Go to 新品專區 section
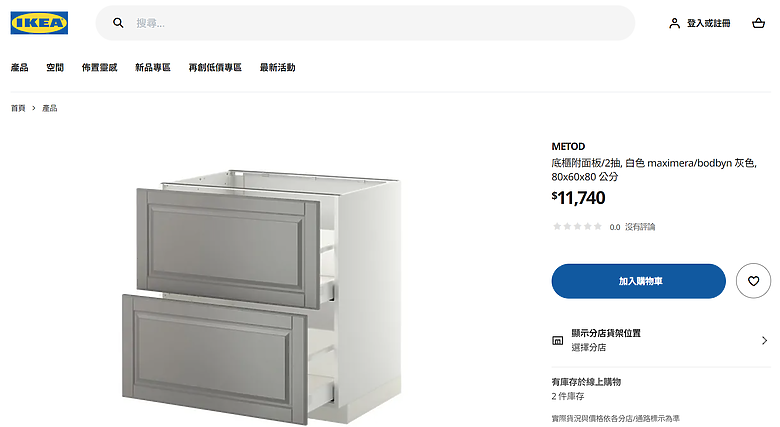Screen dimensions: 780x427 153,67
